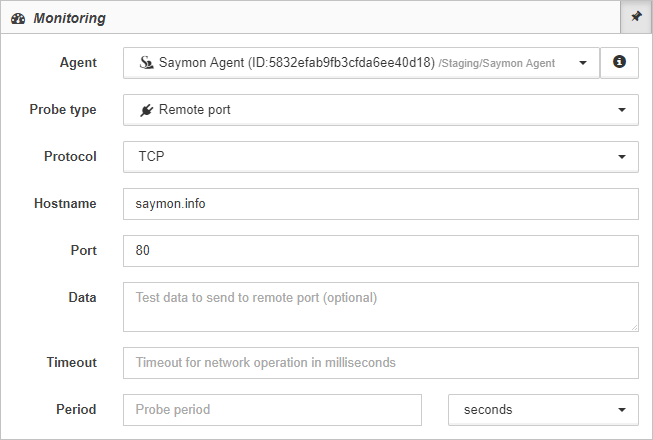Click the pin icon in Monitoring header
653x440 pixels.
coord(636,17)
